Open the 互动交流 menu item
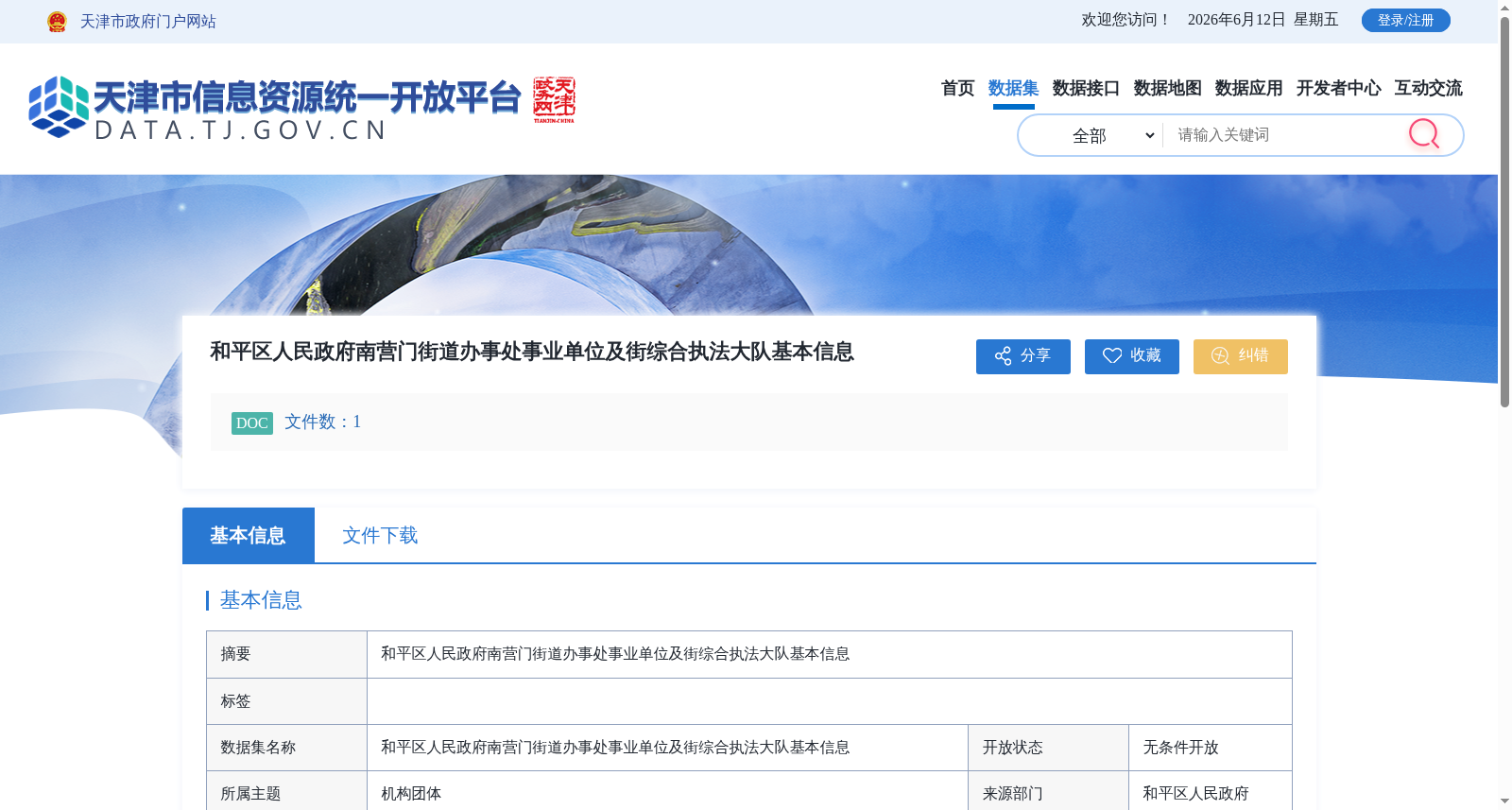 1428,88
